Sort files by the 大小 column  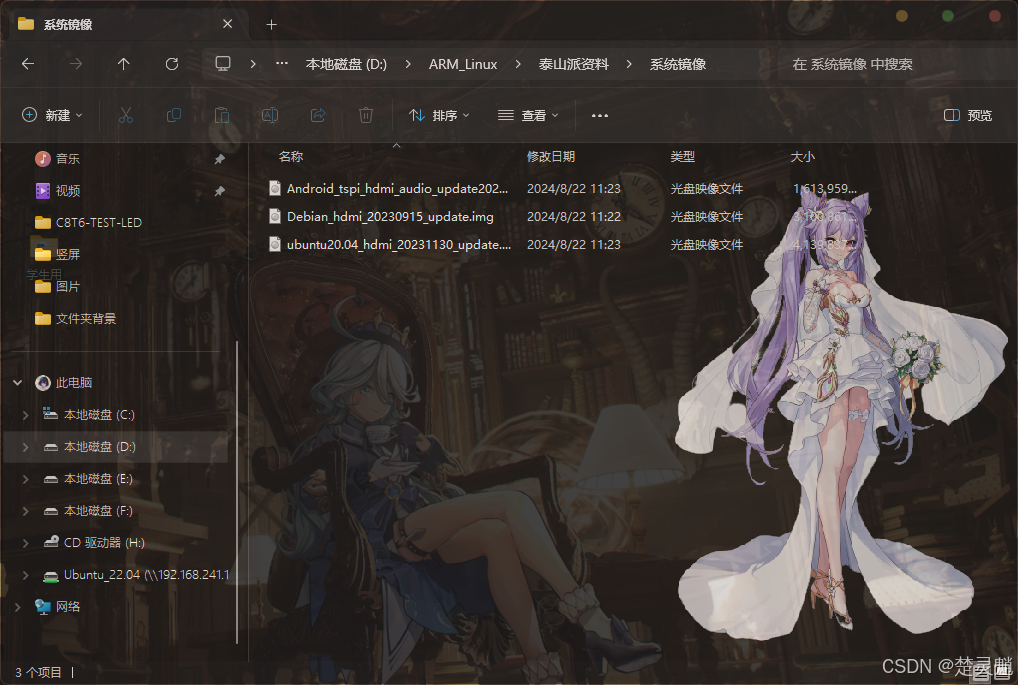click(802, 156)
